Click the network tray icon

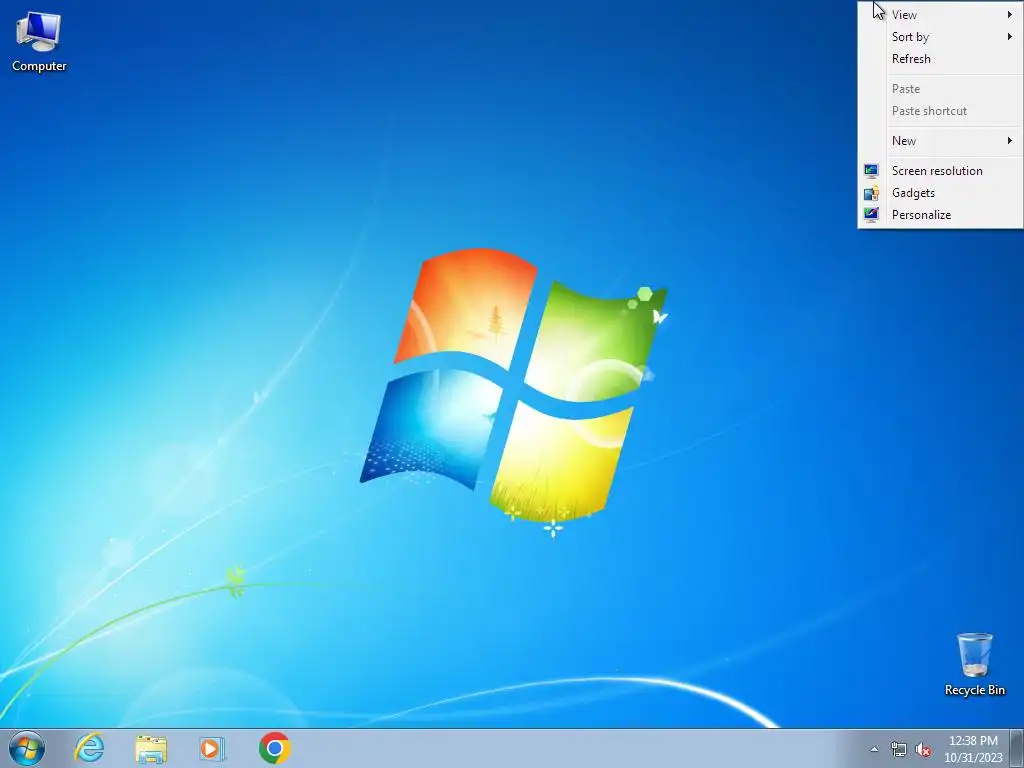[x=899, y=750]
